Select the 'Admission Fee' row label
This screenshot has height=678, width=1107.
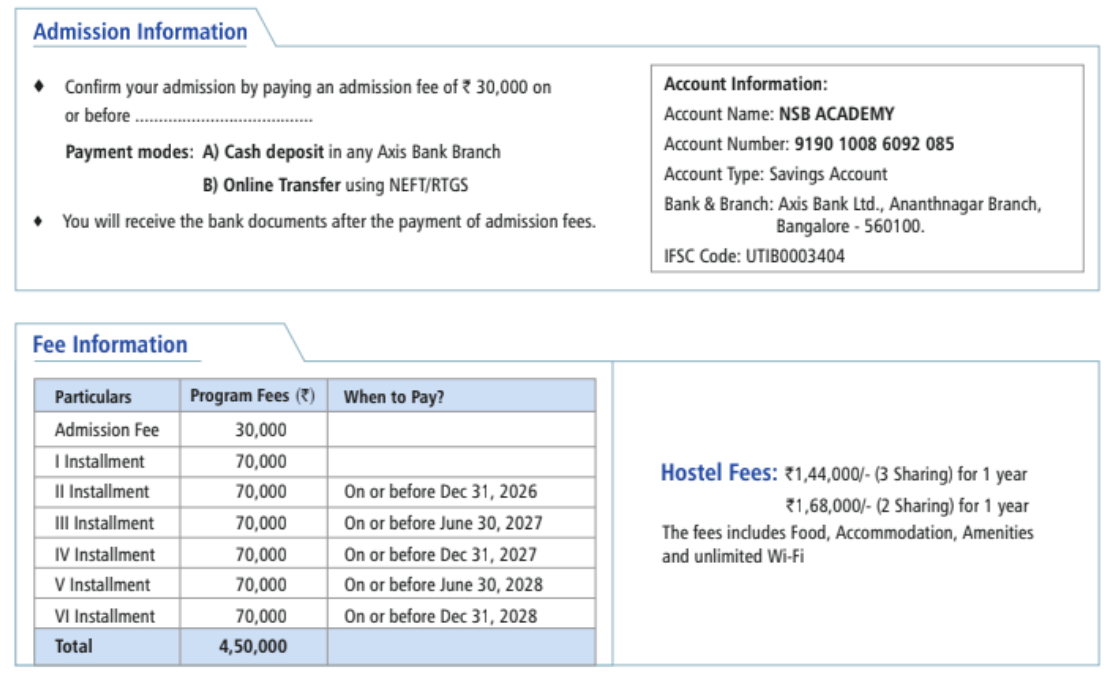[x=106, y=430]
